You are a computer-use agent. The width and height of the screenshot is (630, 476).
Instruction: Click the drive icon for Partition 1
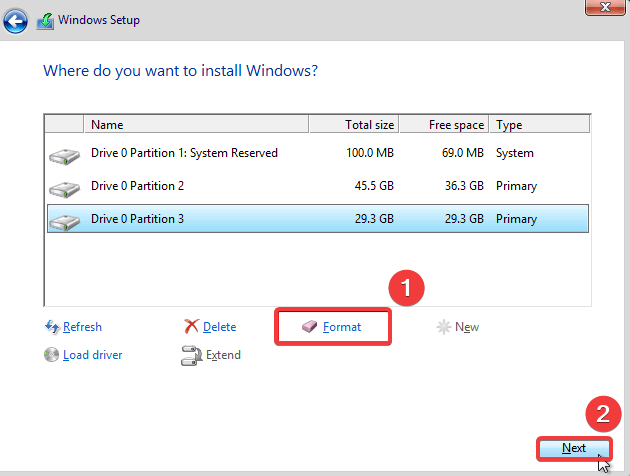[x=65, y=155]
